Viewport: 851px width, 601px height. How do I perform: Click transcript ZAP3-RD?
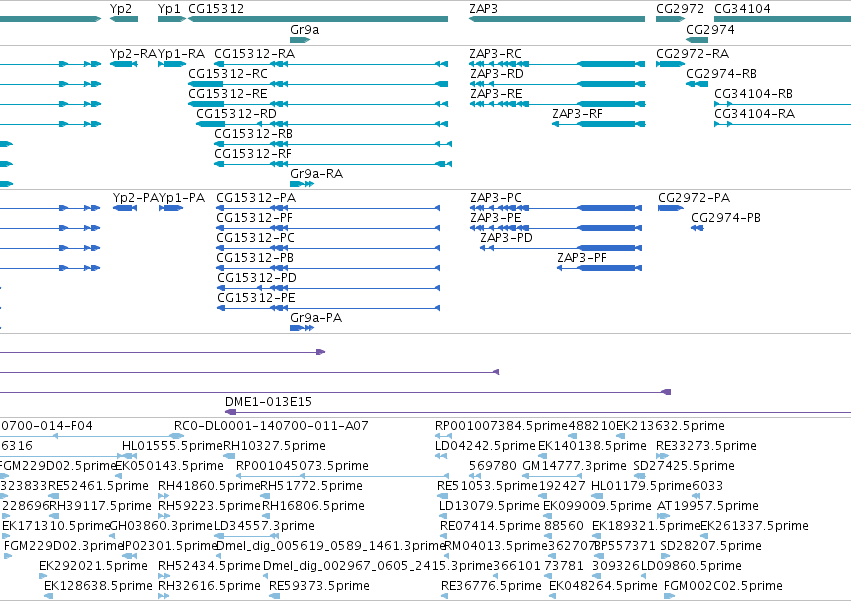coord(497,74)
